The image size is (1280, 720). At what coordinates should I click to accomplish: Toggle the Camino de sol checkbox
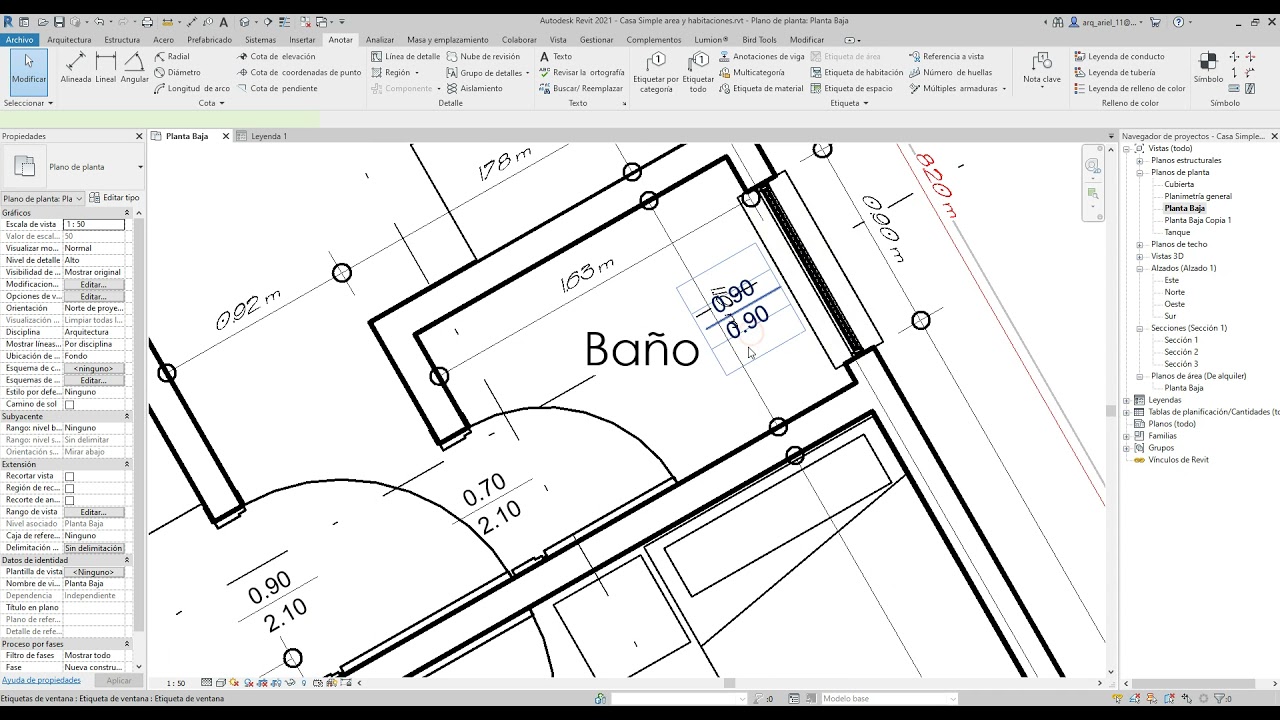click(69, 404)
